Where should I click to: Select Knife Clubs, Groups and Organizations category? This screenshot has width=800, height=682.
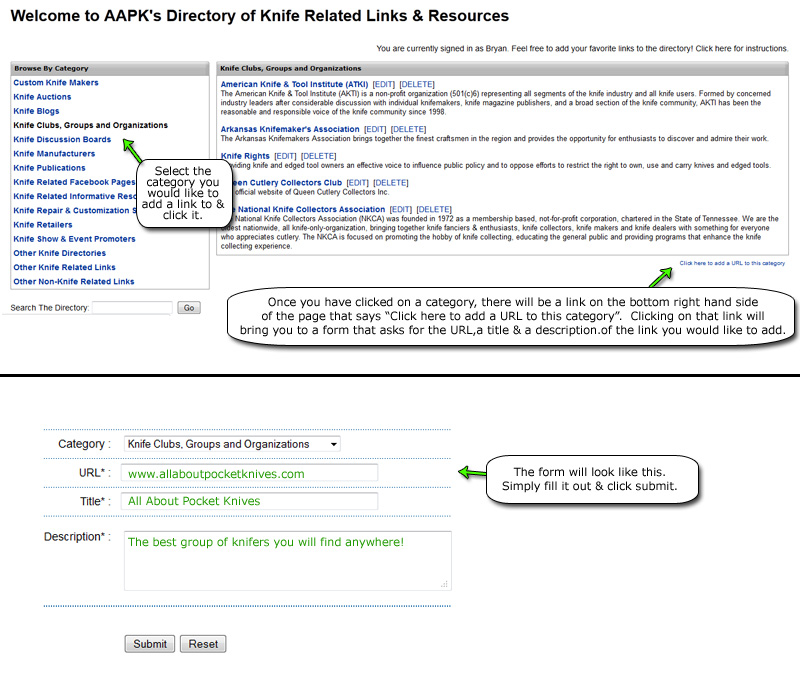click(90, 125)
